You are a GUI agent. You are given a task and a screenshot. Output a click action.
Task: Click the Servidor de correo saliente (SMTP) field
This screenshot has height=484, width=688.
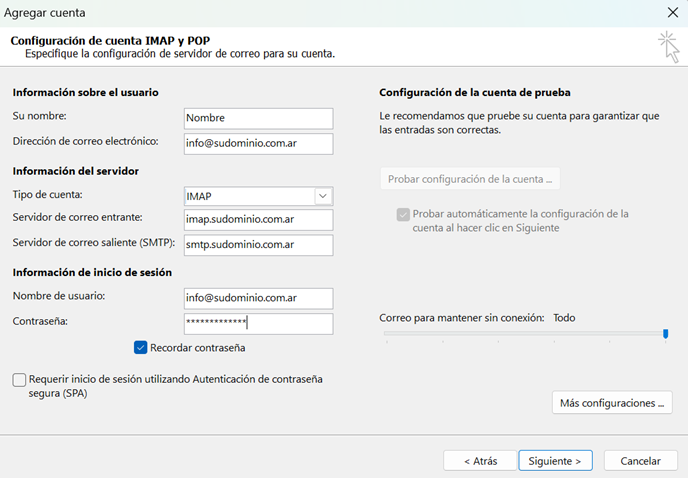tap(258, 244)
